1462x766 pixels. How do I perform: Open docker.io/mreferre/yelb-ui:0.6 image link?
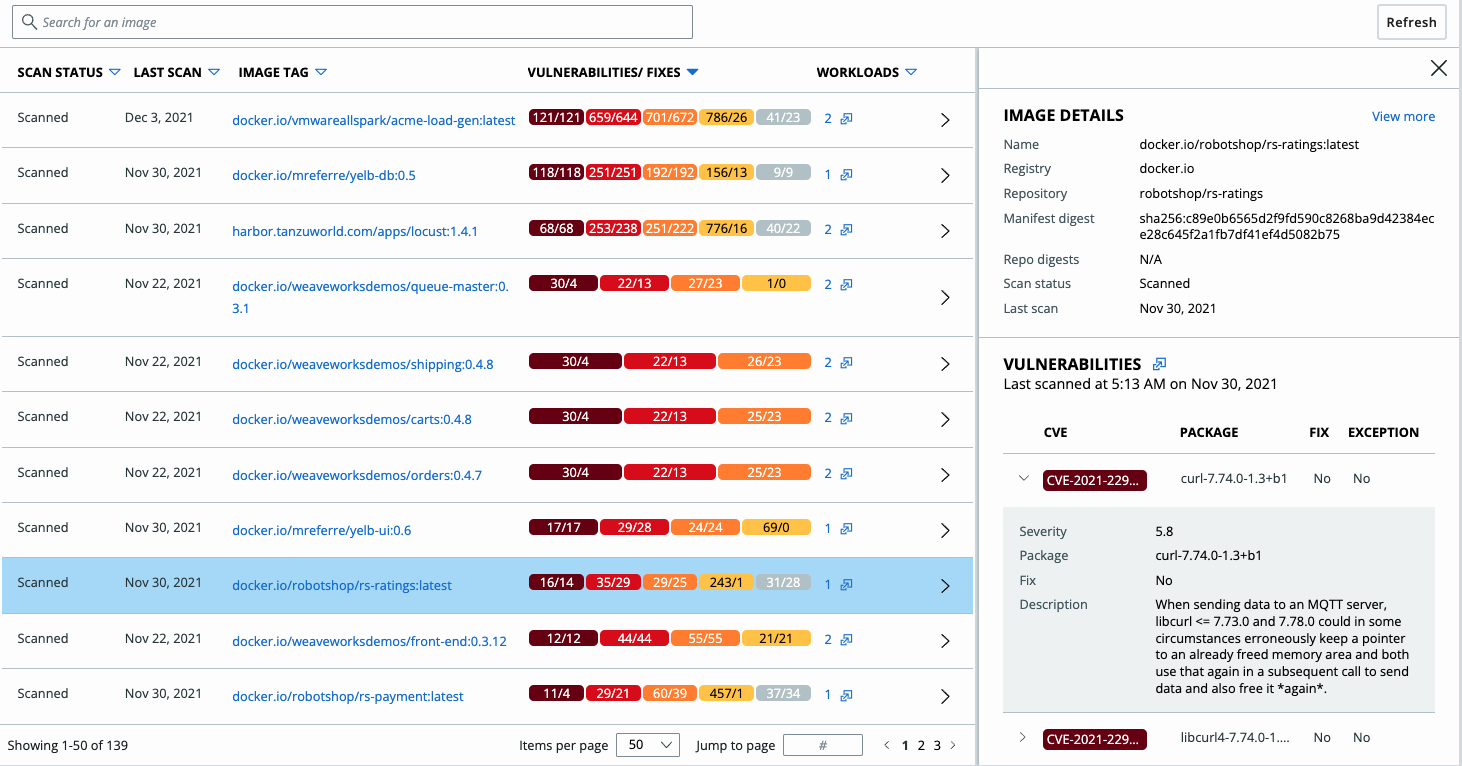tap(321, 530)
